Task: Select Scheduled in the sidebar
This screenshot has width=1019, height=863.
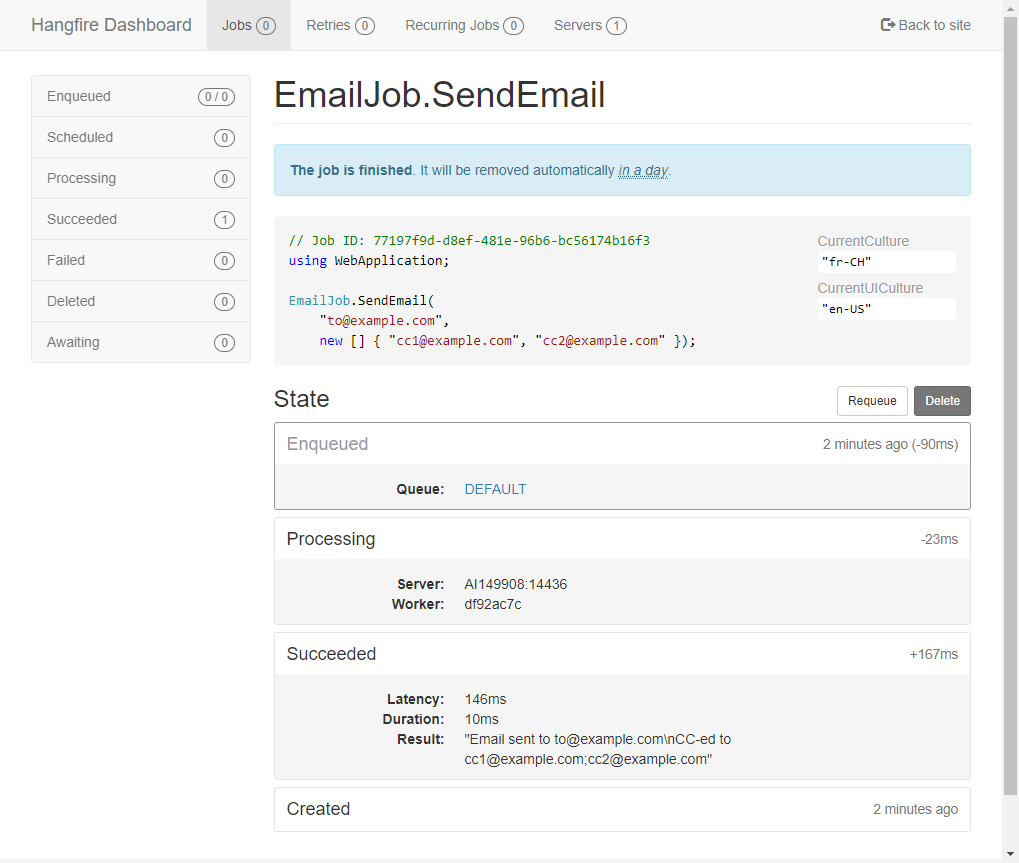Action: coord(80,137)
